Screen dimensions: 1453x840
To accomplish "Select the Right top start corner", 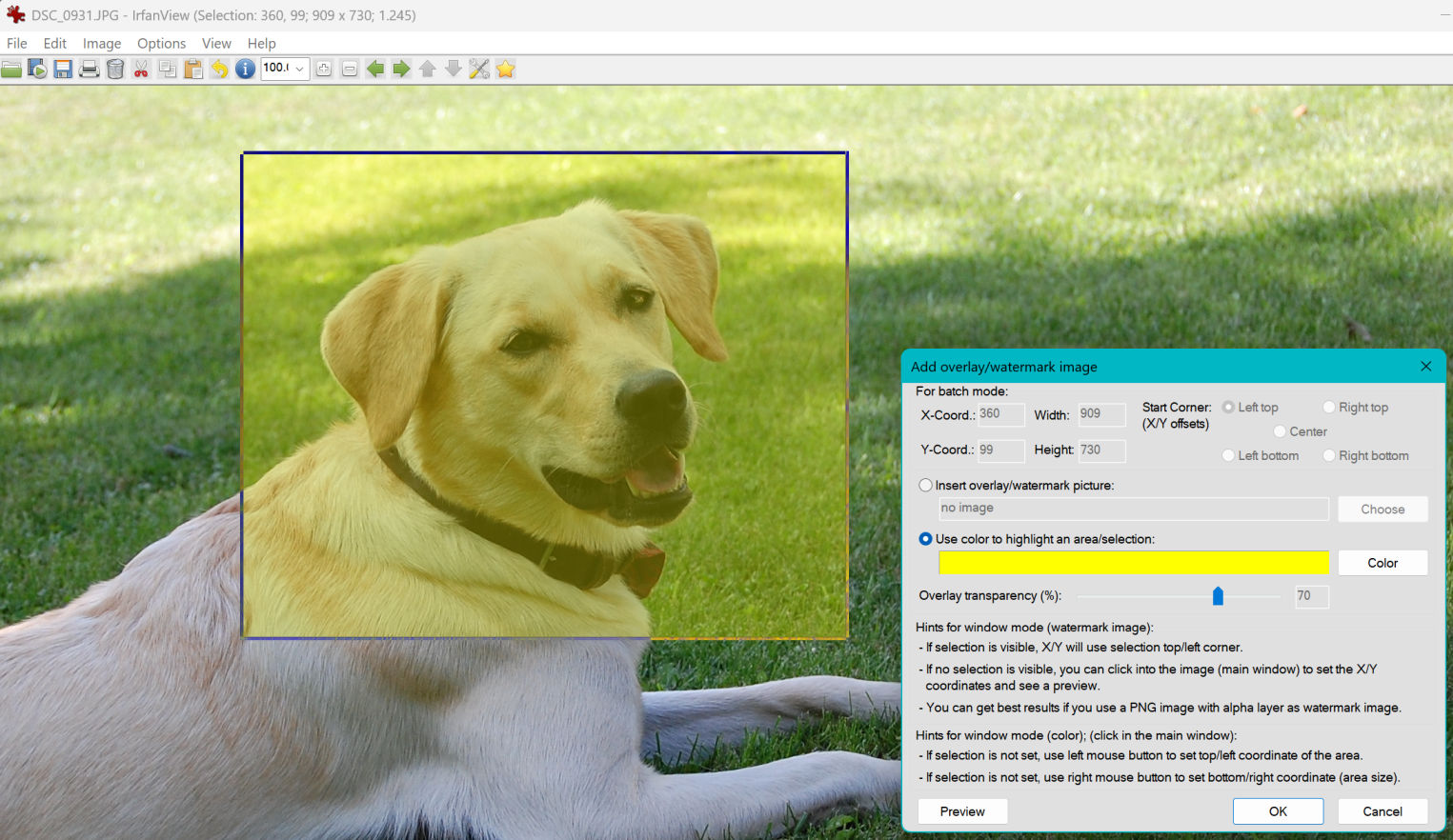I will (x=1329, y=408).
